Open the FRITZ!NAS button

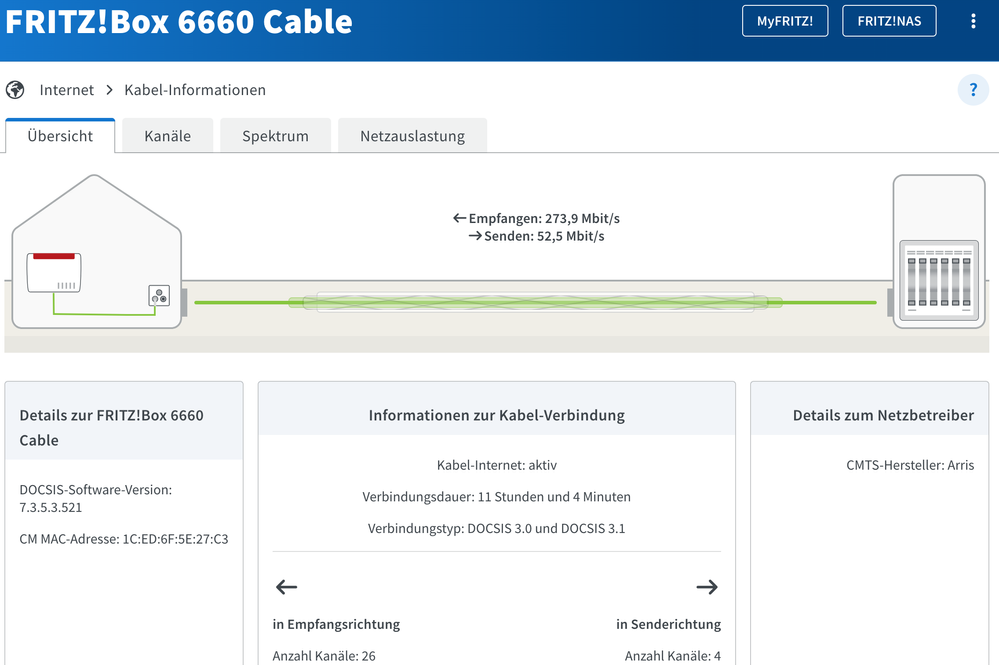click(889, 21)
